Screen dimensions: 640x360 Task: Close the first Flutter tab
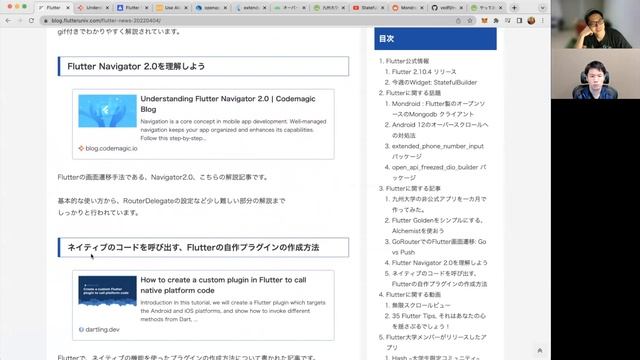pyautogui.click(x=68, y=8)
